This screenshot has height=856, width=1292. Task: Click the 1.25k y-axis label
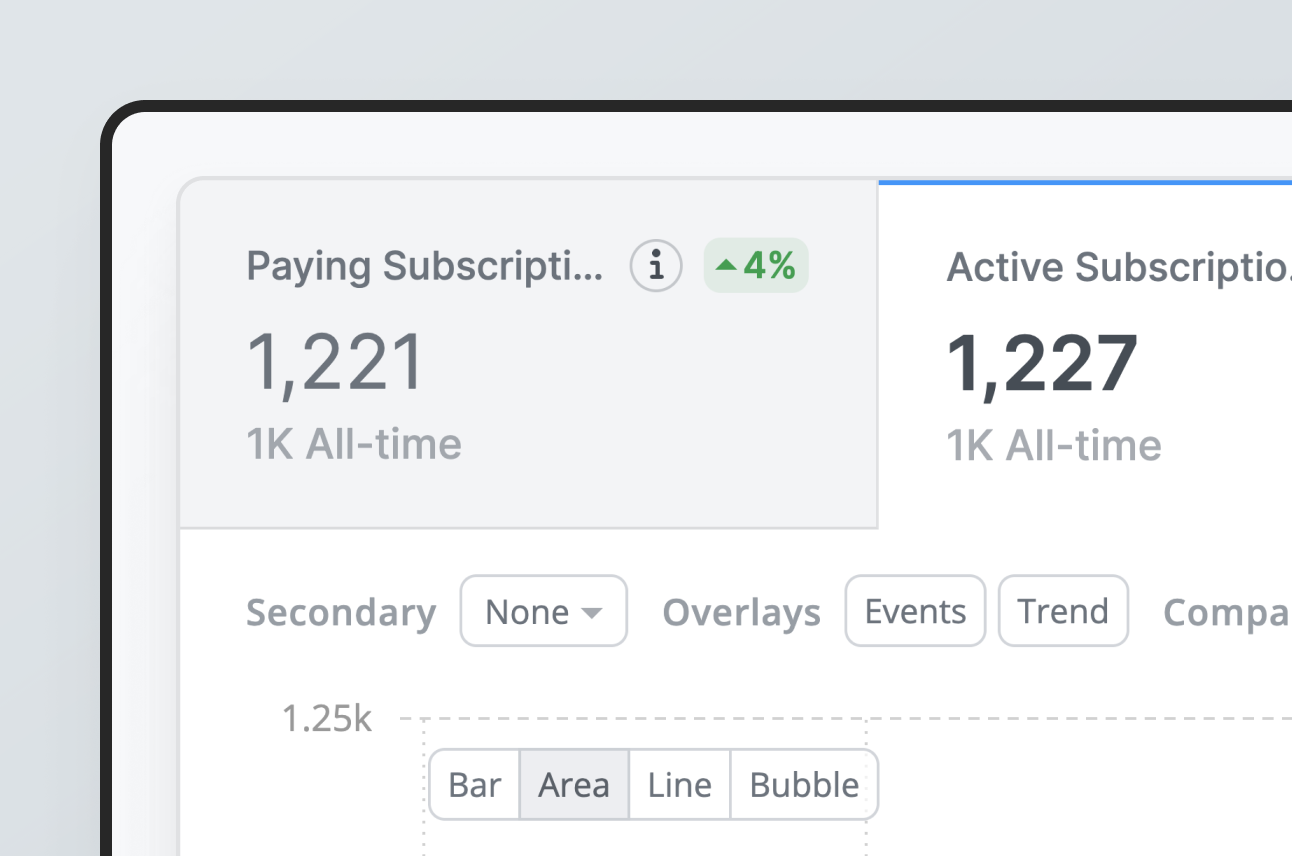[326, 719]
